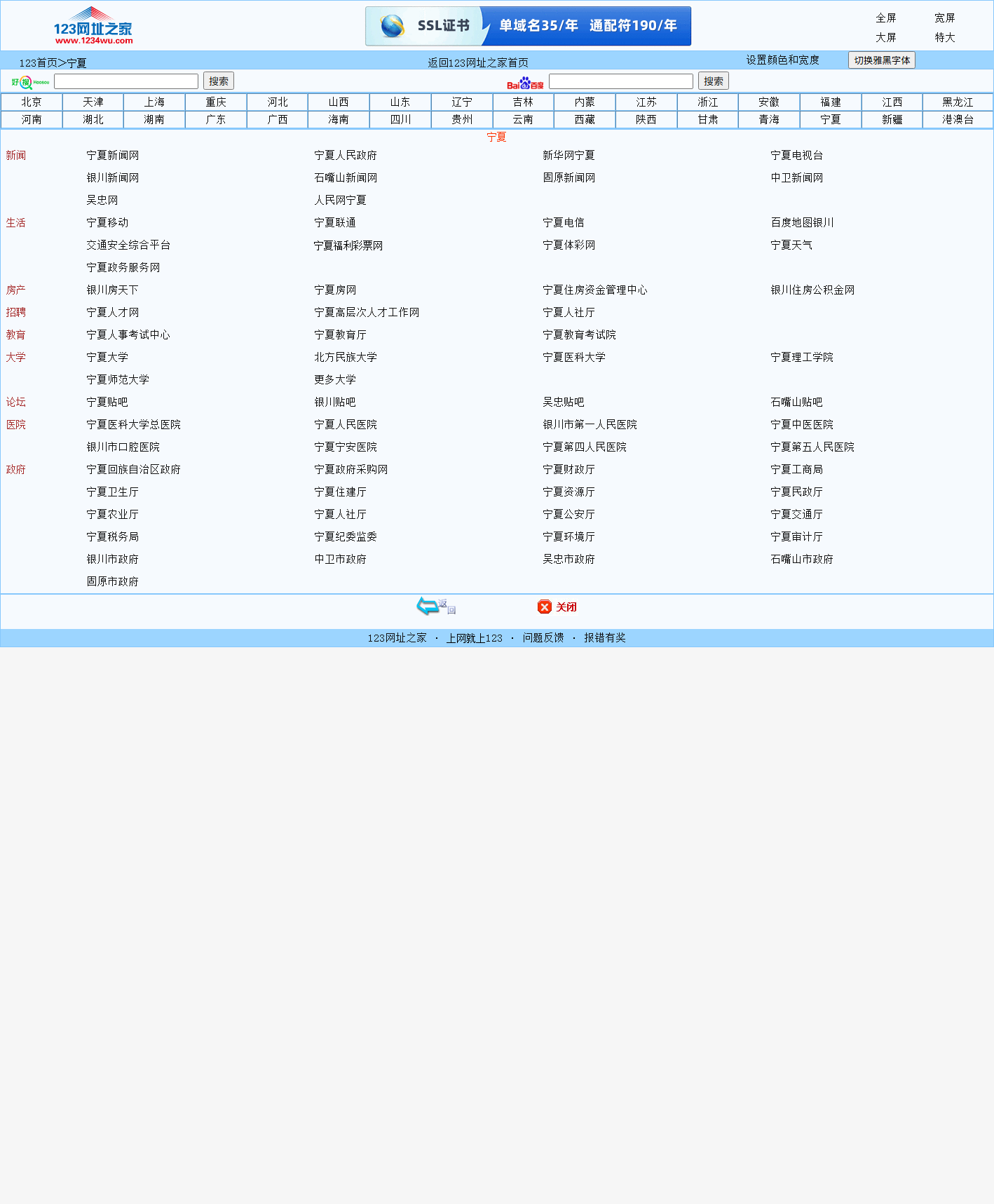This screenshot has width=994, height=1204.
Task: Open 宁夏天气 link
Action: [791, 245]
